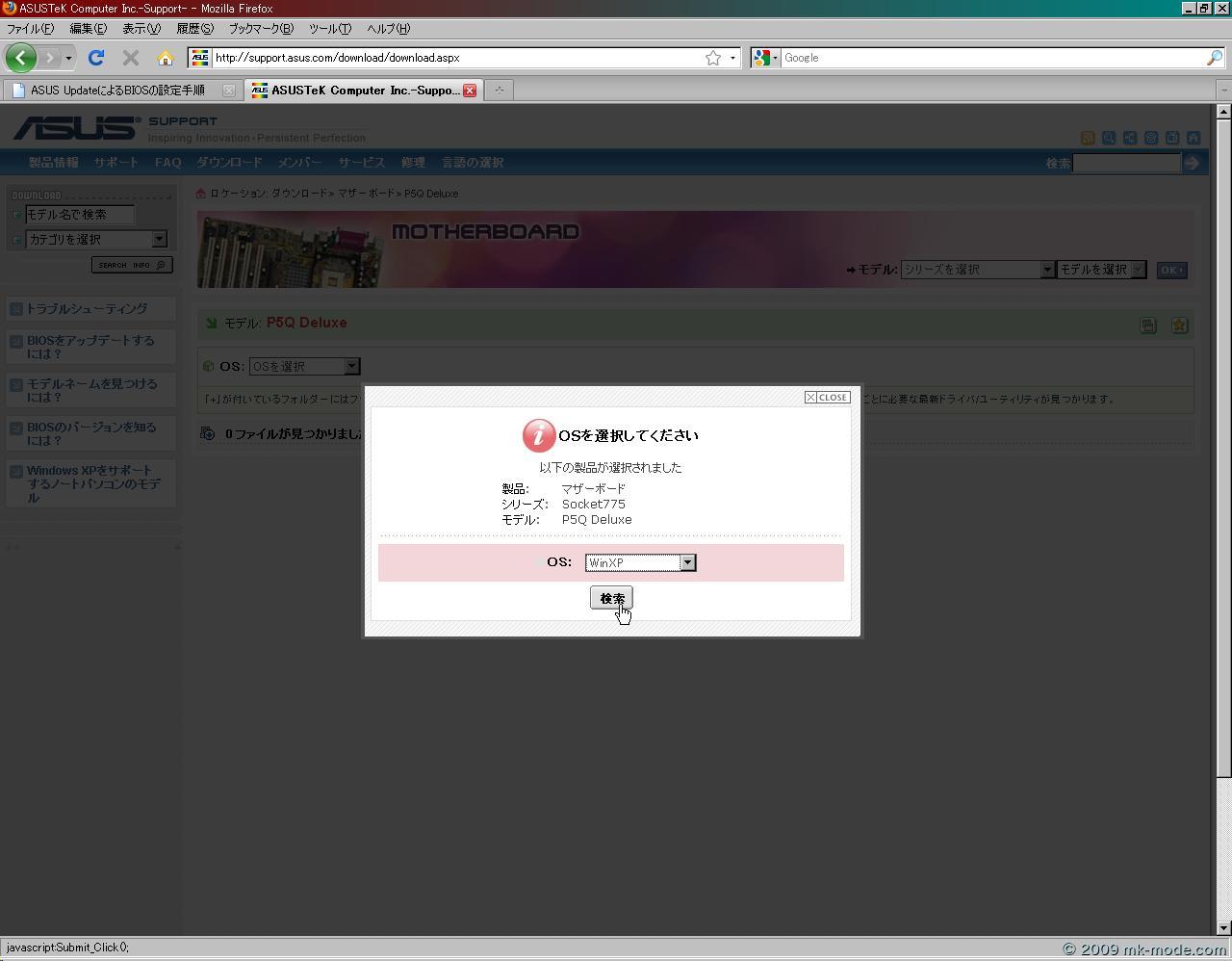Open the 履歴 history menu
The height and width of the screenshot is (961, 1232).
coord(194,29)
